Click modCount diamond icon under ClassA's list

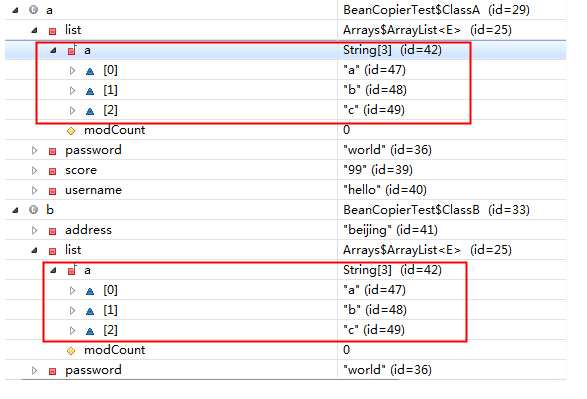tap(71, 131)
